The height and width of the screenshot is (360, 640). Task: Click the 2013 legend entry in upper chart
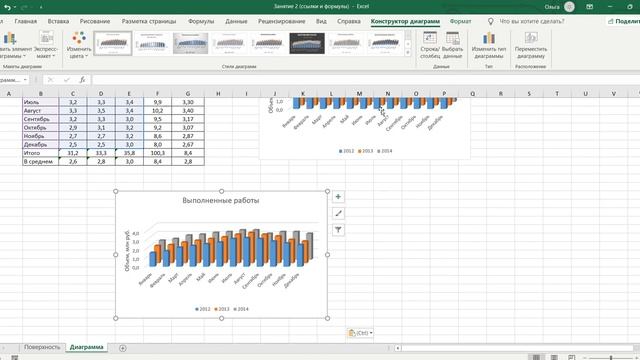(x=365, y=151)
